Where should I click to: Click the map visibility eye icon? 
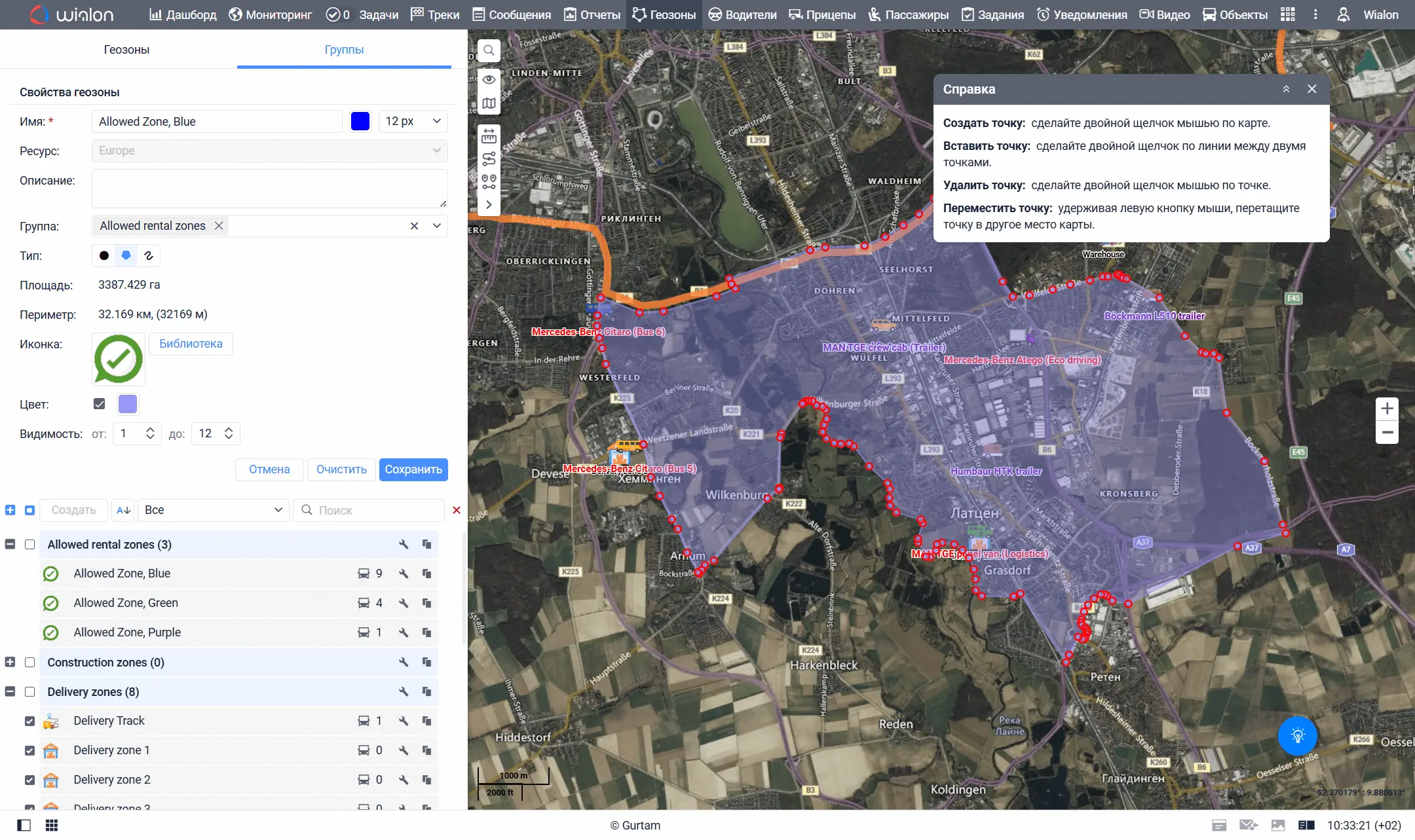(489, 79)
